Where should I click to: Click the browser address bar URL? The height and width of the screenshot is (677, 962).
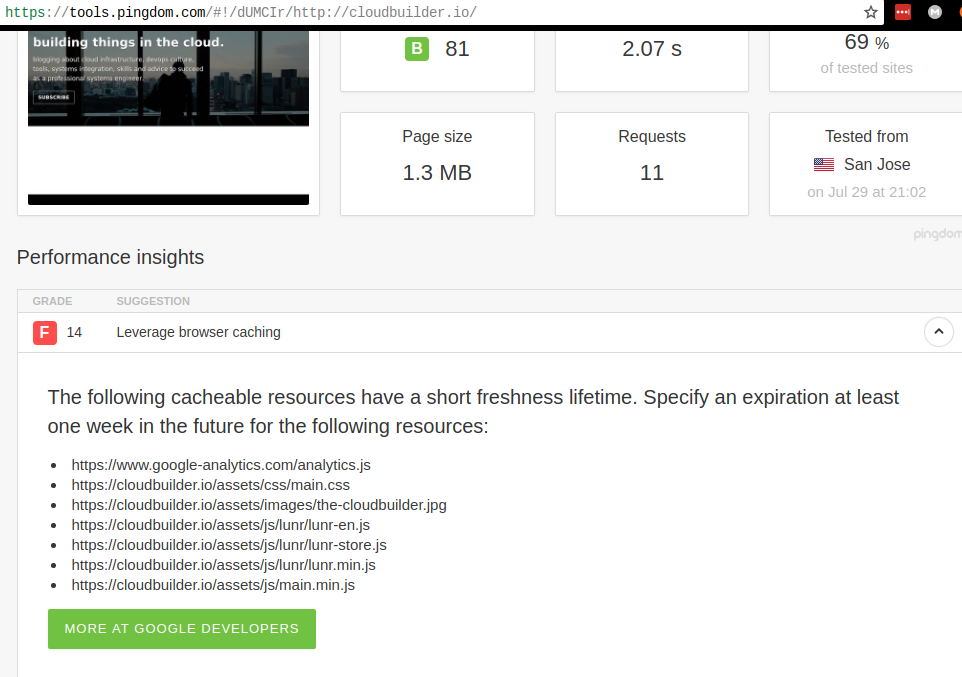pyautogui.click(x=240, y=12)
